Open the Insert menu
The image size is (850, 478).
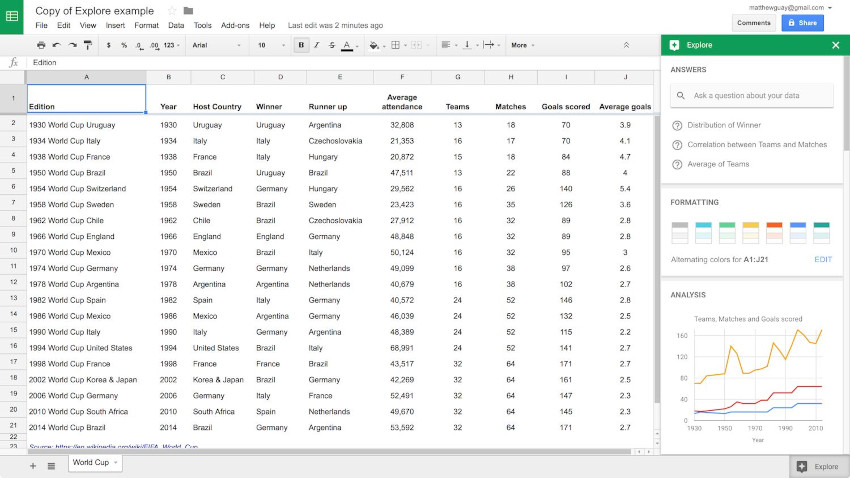tap(115, 25)
